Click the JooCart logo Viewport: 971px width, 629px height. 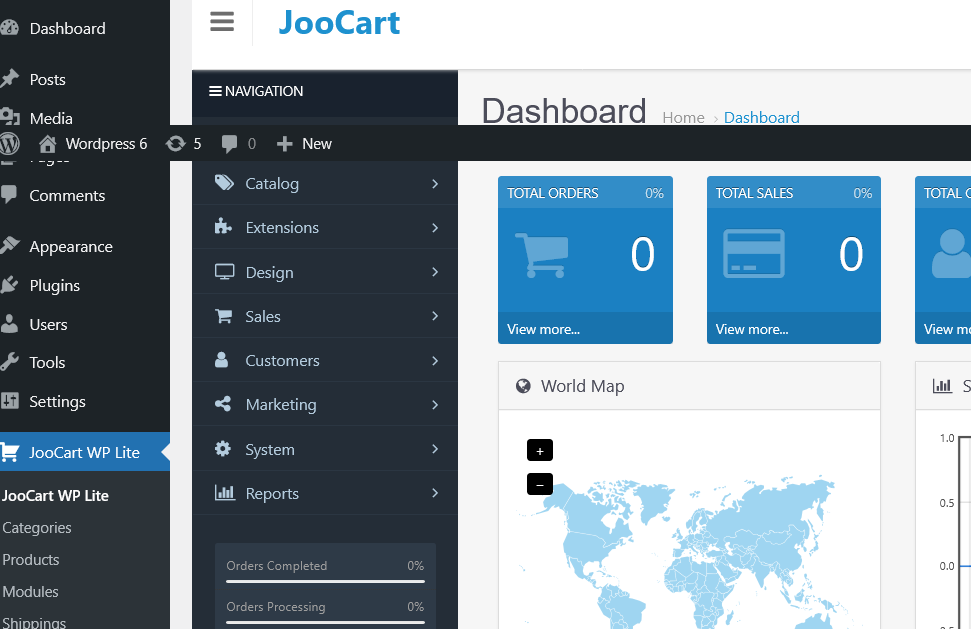point(339,23)
